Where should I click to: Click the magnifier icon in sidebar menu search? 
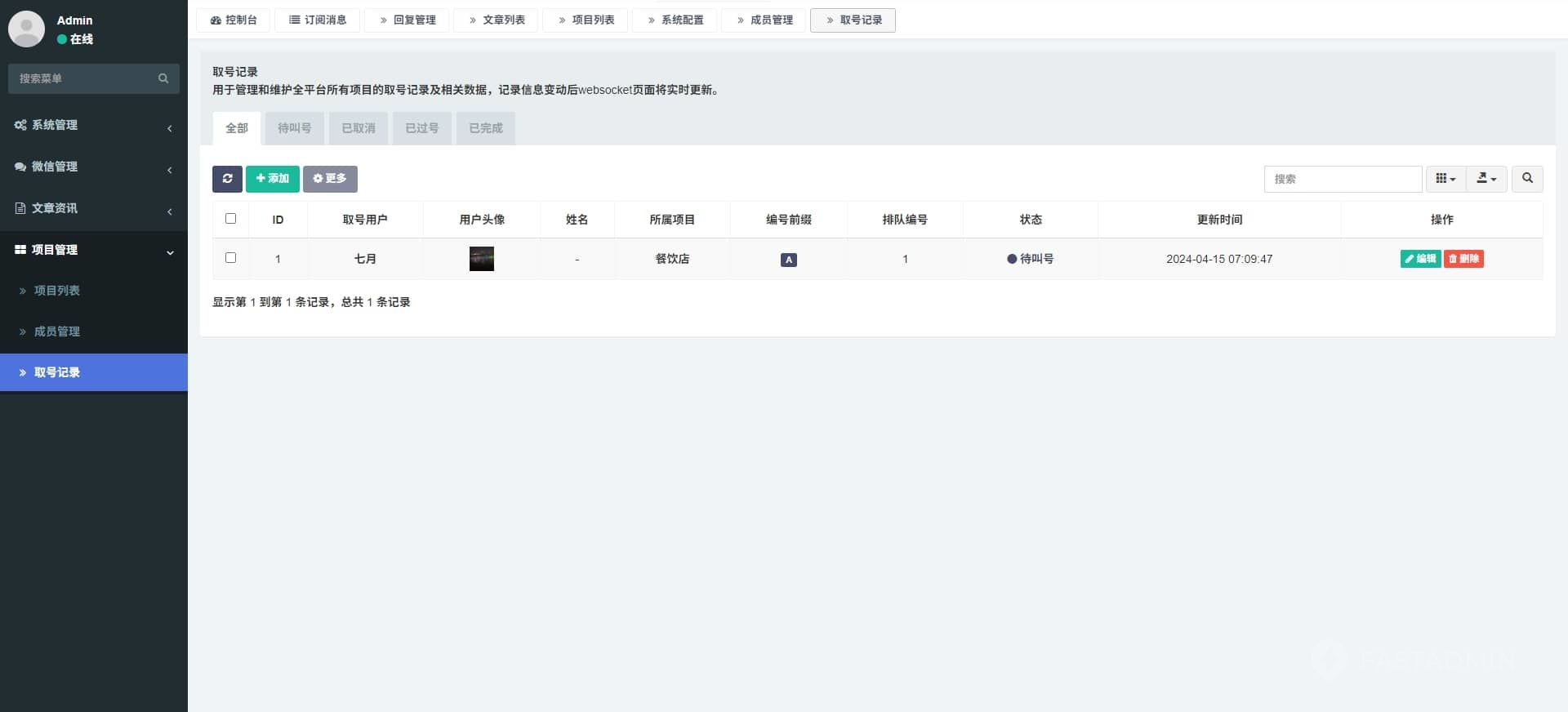click(163, 78)
